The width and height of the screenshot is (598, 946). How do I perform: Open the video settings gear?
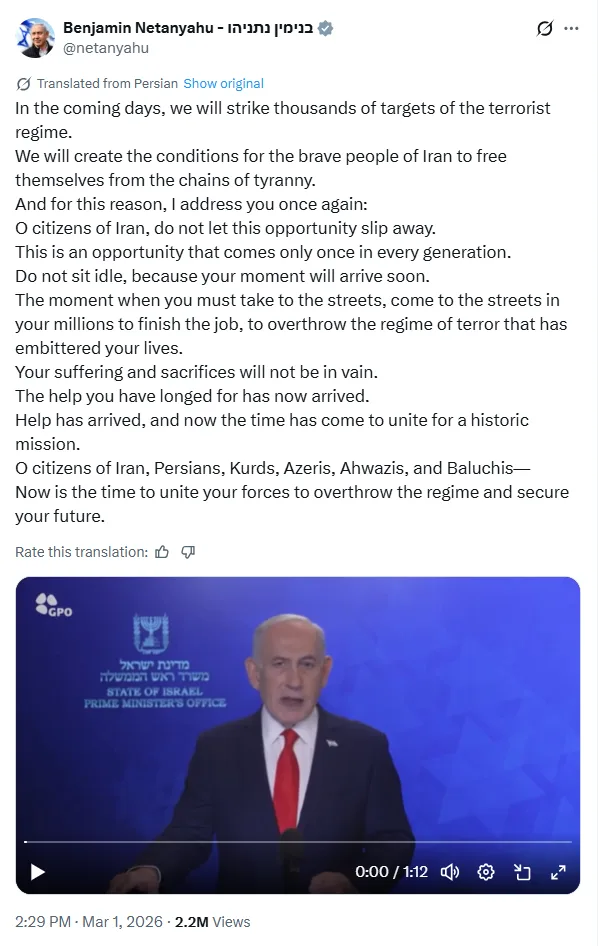(x=486, y=872)
